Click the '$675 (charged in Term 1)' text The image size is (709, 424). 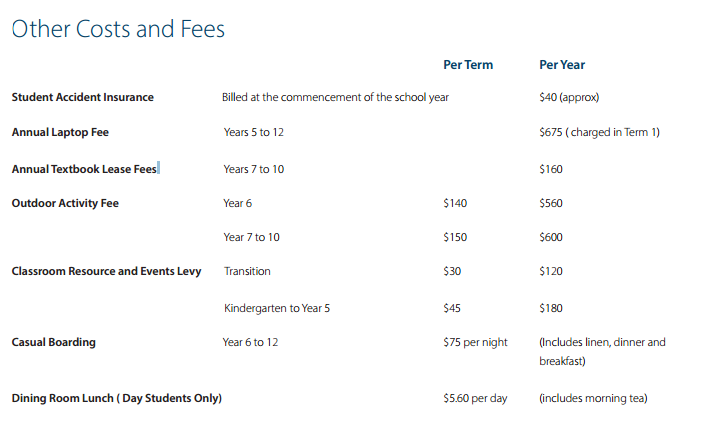(x=599, y=132)
